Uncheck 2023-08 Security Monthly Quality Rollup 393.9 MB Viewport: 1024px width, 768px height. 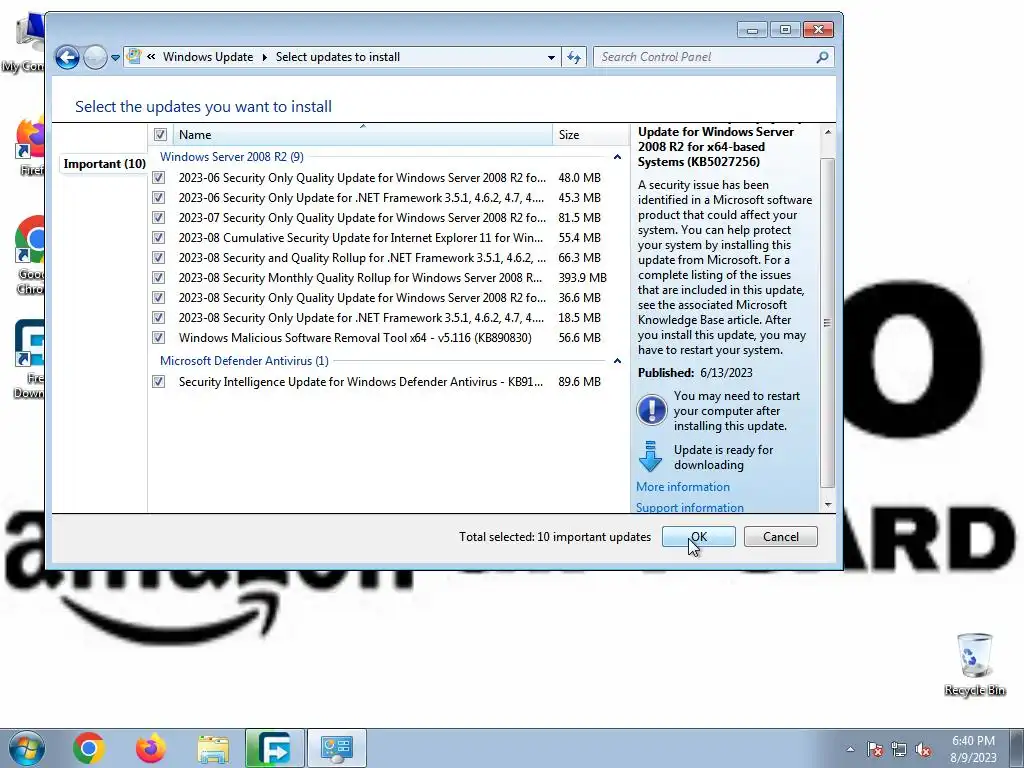(x=159, y=278)
